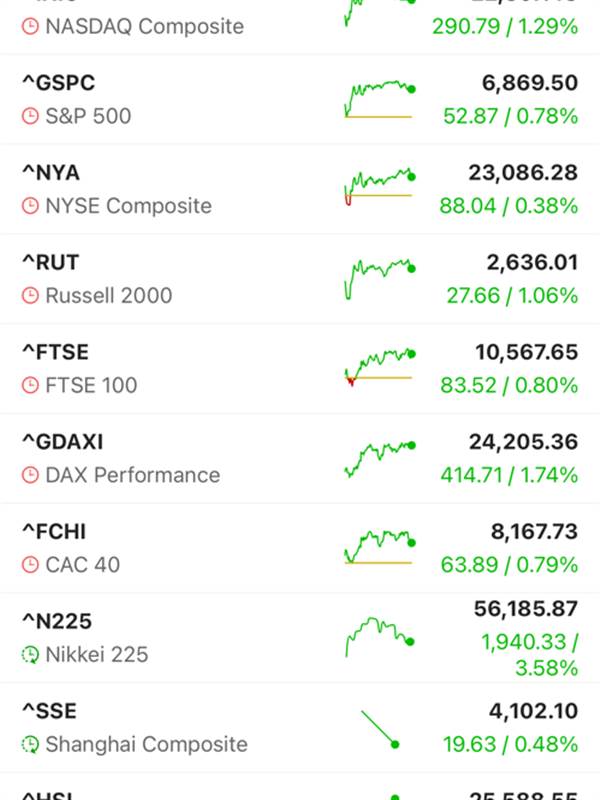
Task: Open the DAX Performance sparkline chart
Action: tap(379, 458)
